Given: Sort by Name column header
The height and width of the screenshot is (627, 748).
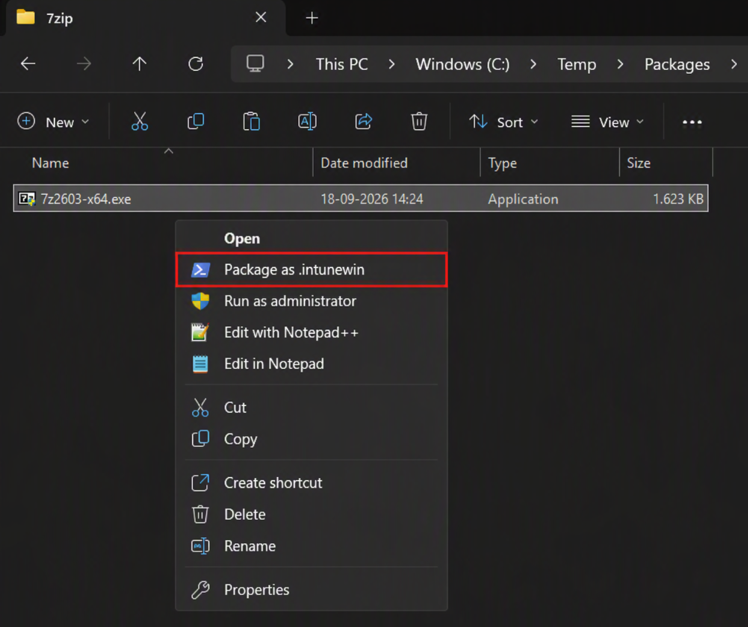Looking at the screenshot, I should coord(50,163).
